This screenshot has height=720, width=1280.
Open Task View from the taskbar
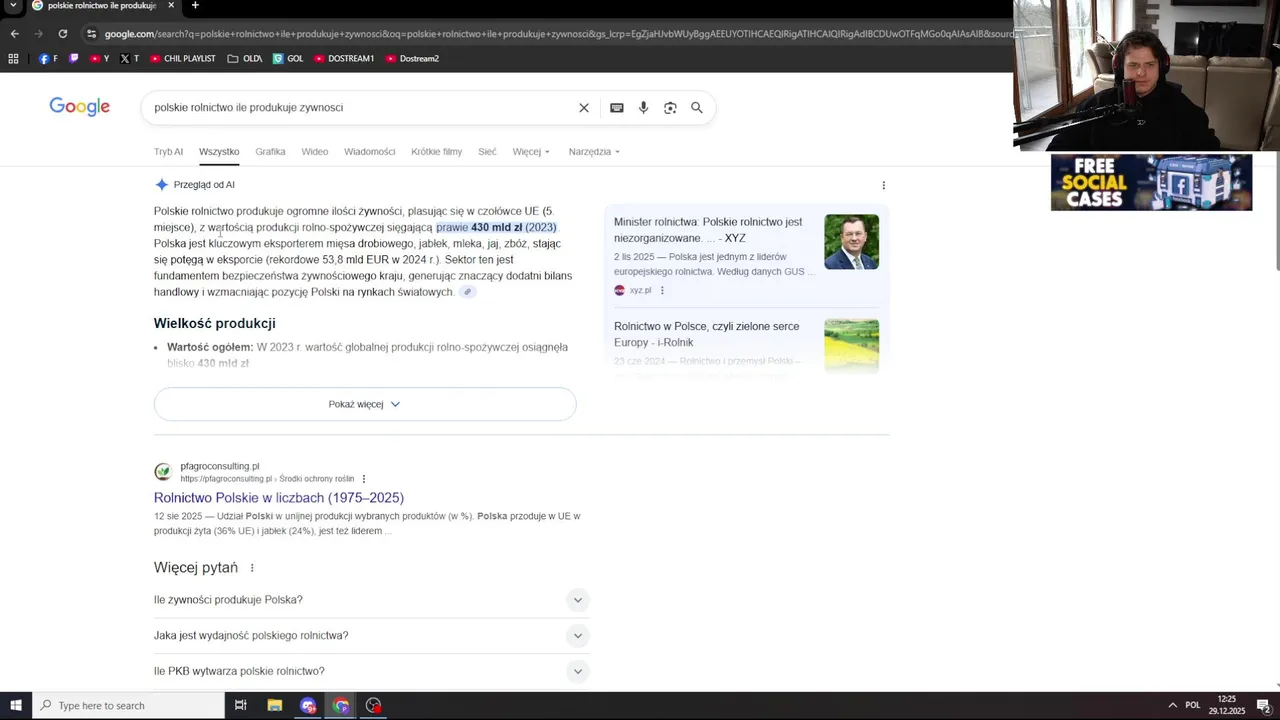click(x=240, y=705)
